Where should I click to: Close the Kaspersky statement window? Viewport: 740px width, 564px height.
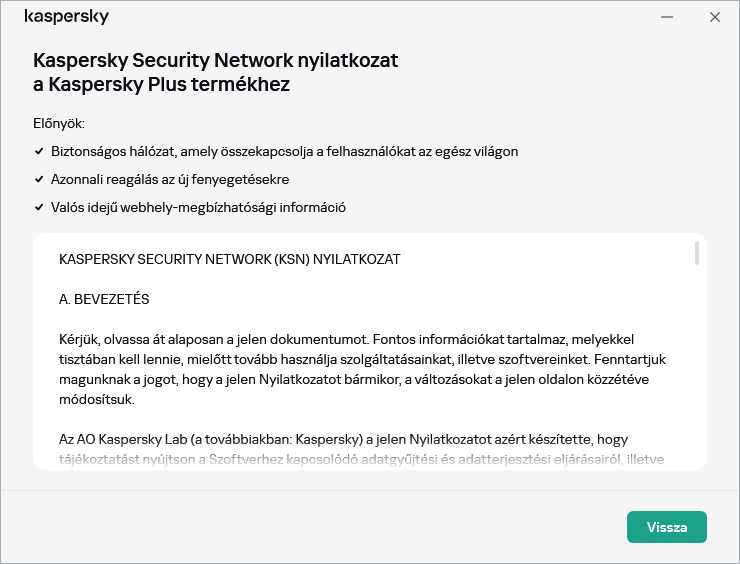coord(714,17)
